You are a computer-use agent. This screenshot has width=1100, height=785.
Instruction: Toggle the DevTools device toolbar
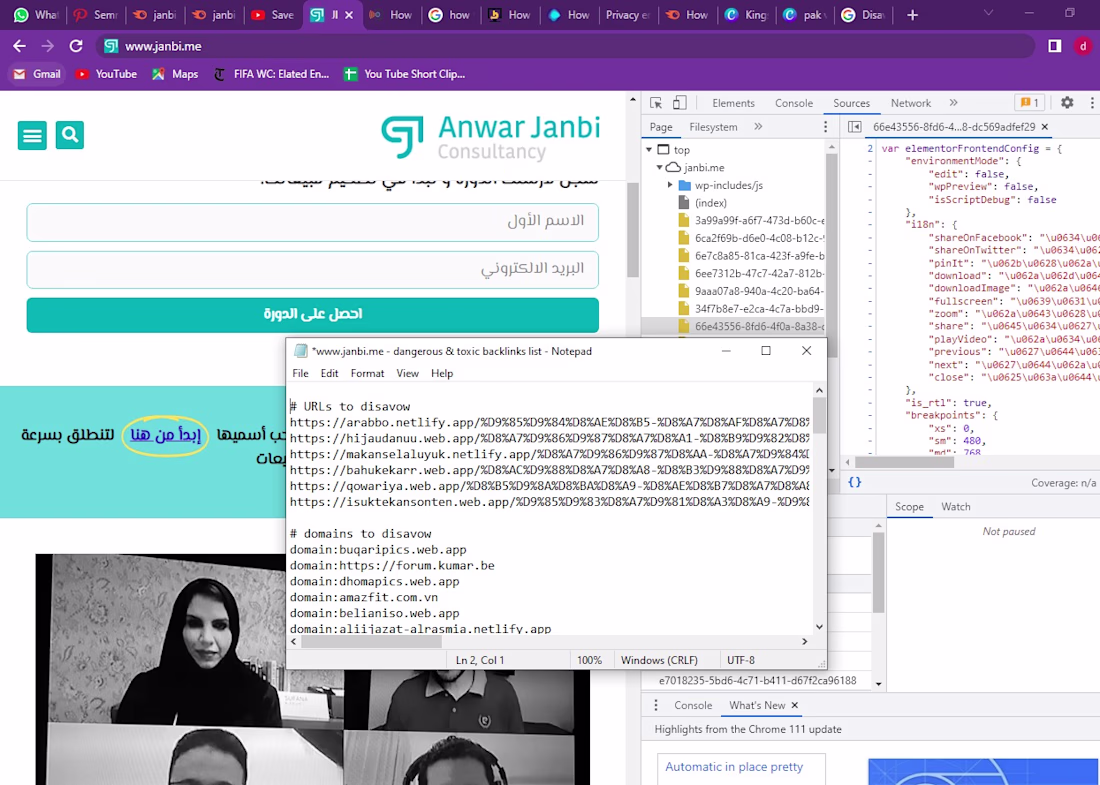click(x=679, y=103)
